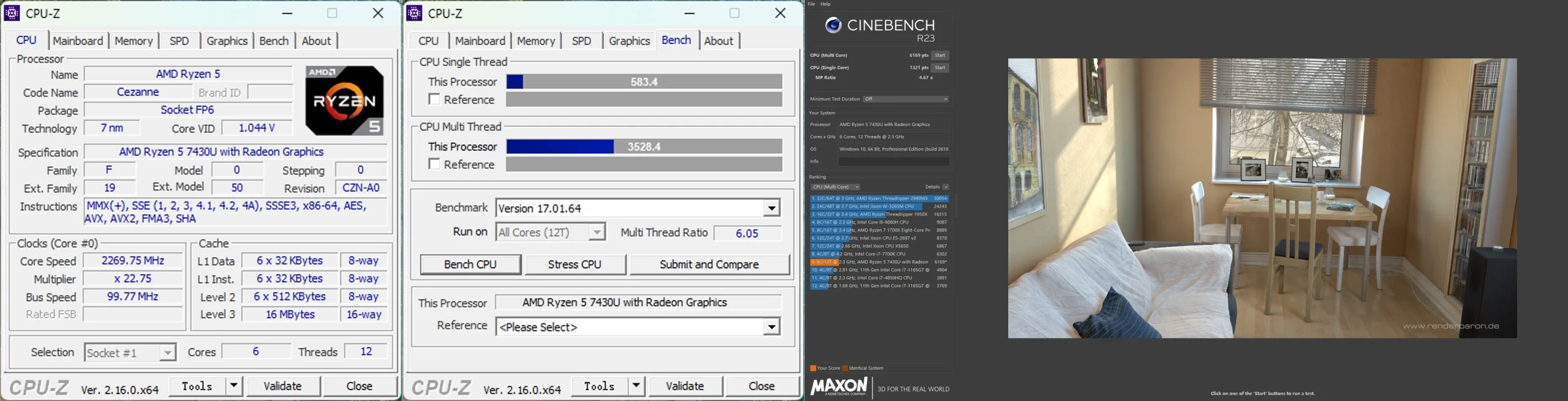
Task: Click the single thread 583.4 score bar
Action: [x=644, y=81]
